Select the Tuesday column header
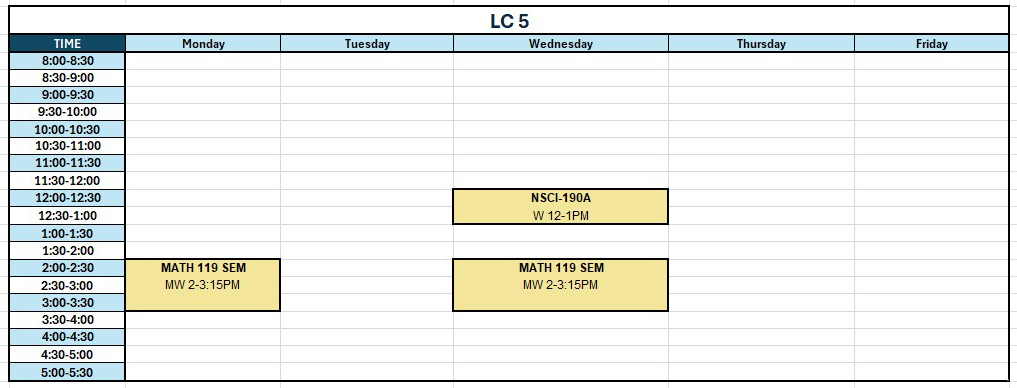The width and height of the screenshot is (1017, 388). 367,43
